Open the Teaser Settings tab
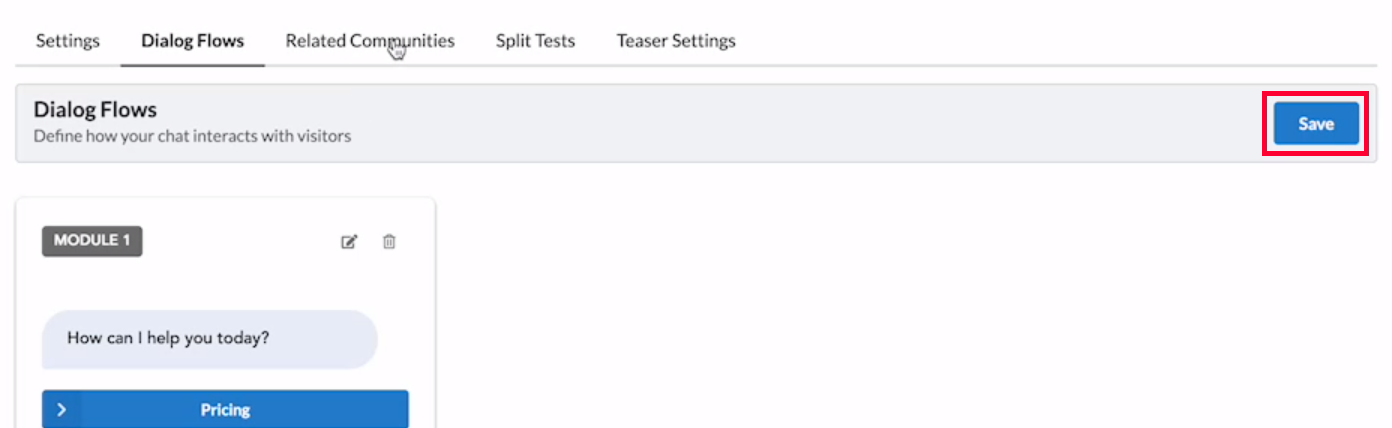 coord(676,41)
